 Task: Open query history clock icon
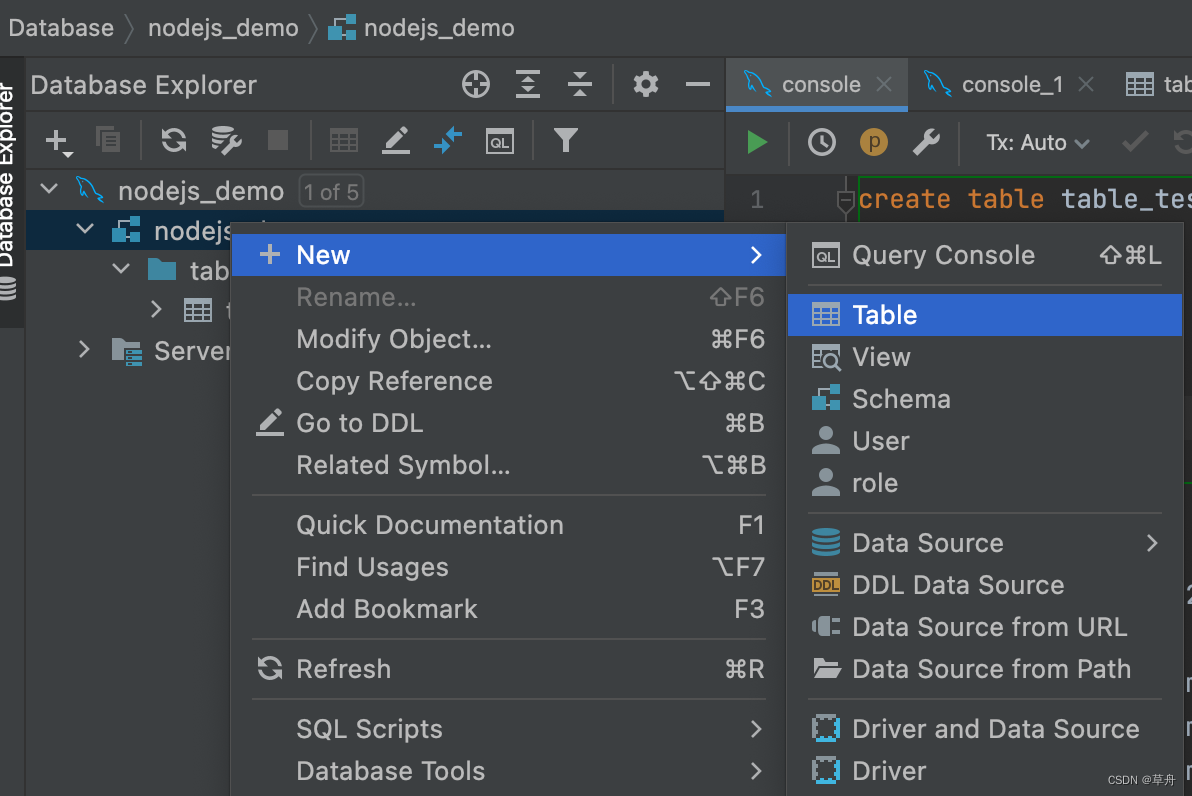(822, 143)
